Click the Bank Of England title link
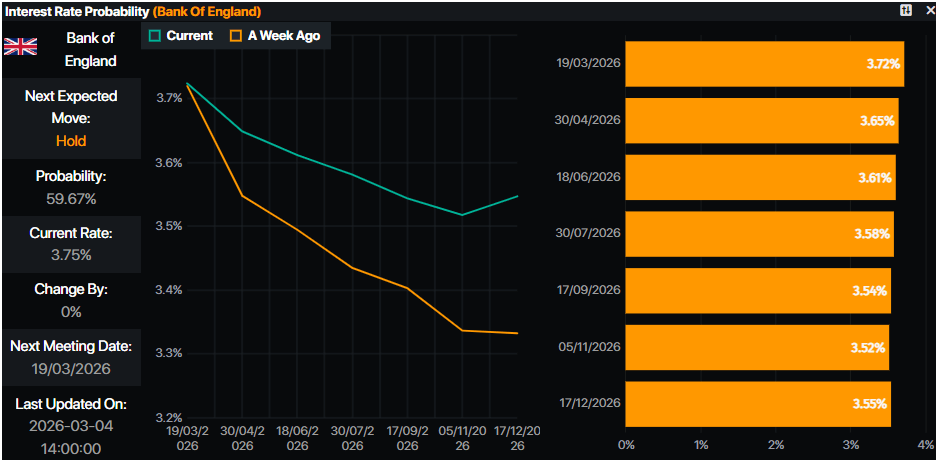Image resolution: width=938 pixels, height=462 pixels. point(207,11)
